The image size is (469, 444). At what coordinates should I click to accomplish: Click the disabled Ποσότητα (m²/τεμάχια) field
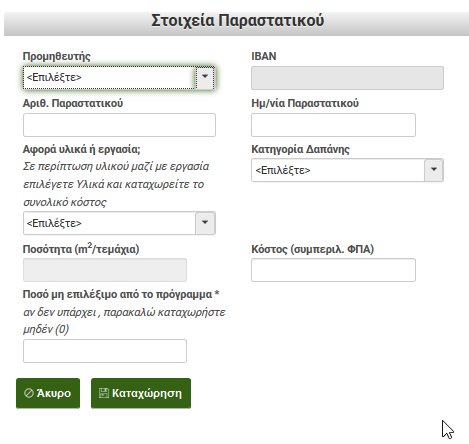(105, 270)
